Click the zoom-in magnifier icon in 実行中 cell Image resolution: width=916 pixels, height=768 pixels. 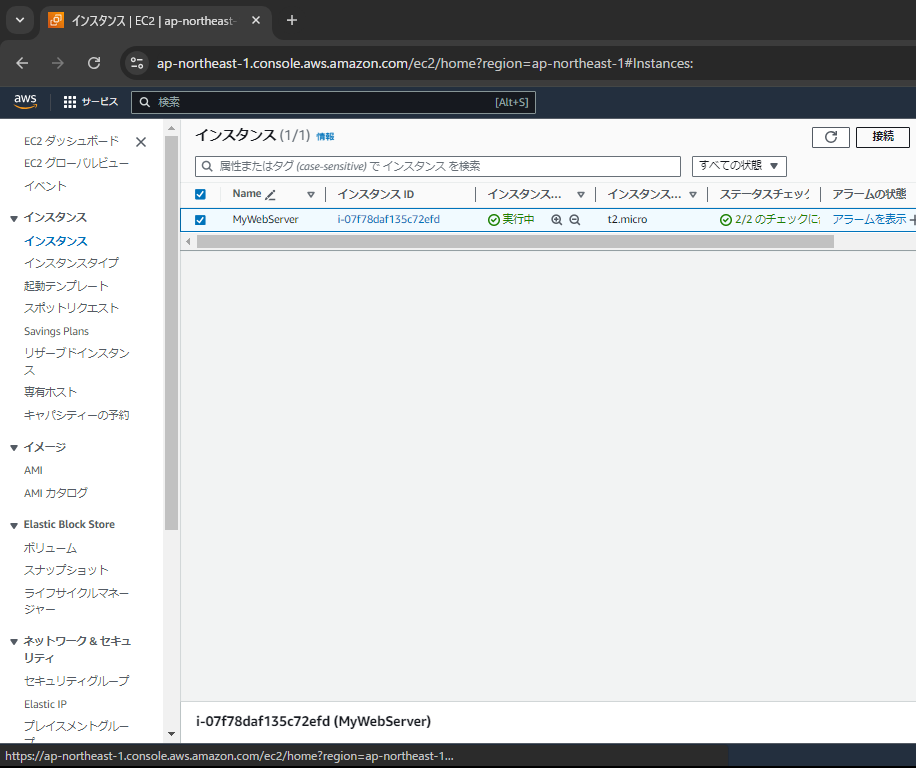(x=557, y=220)
